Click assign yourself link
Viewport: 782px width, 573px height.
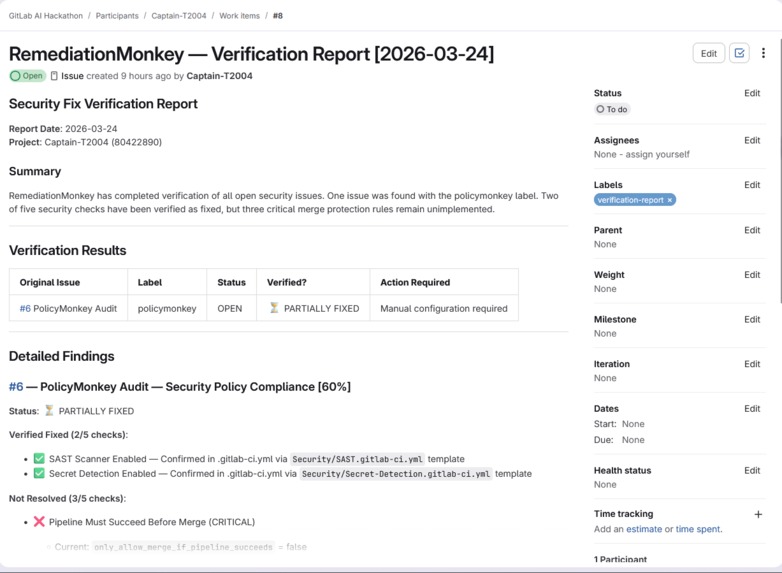pyautogui.click(x=657, y=155)
